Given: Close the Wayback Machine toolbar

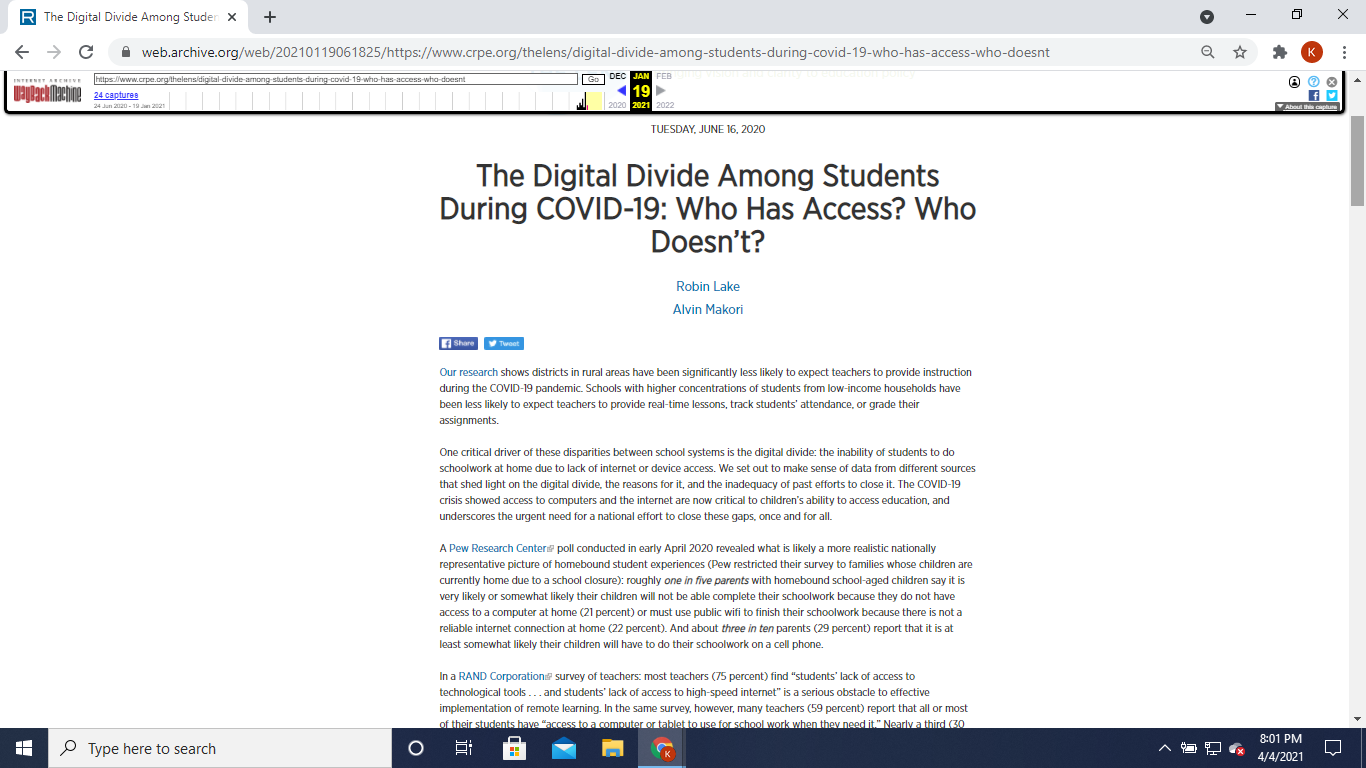Looking at the screenshot, I should coord(1331,82).
